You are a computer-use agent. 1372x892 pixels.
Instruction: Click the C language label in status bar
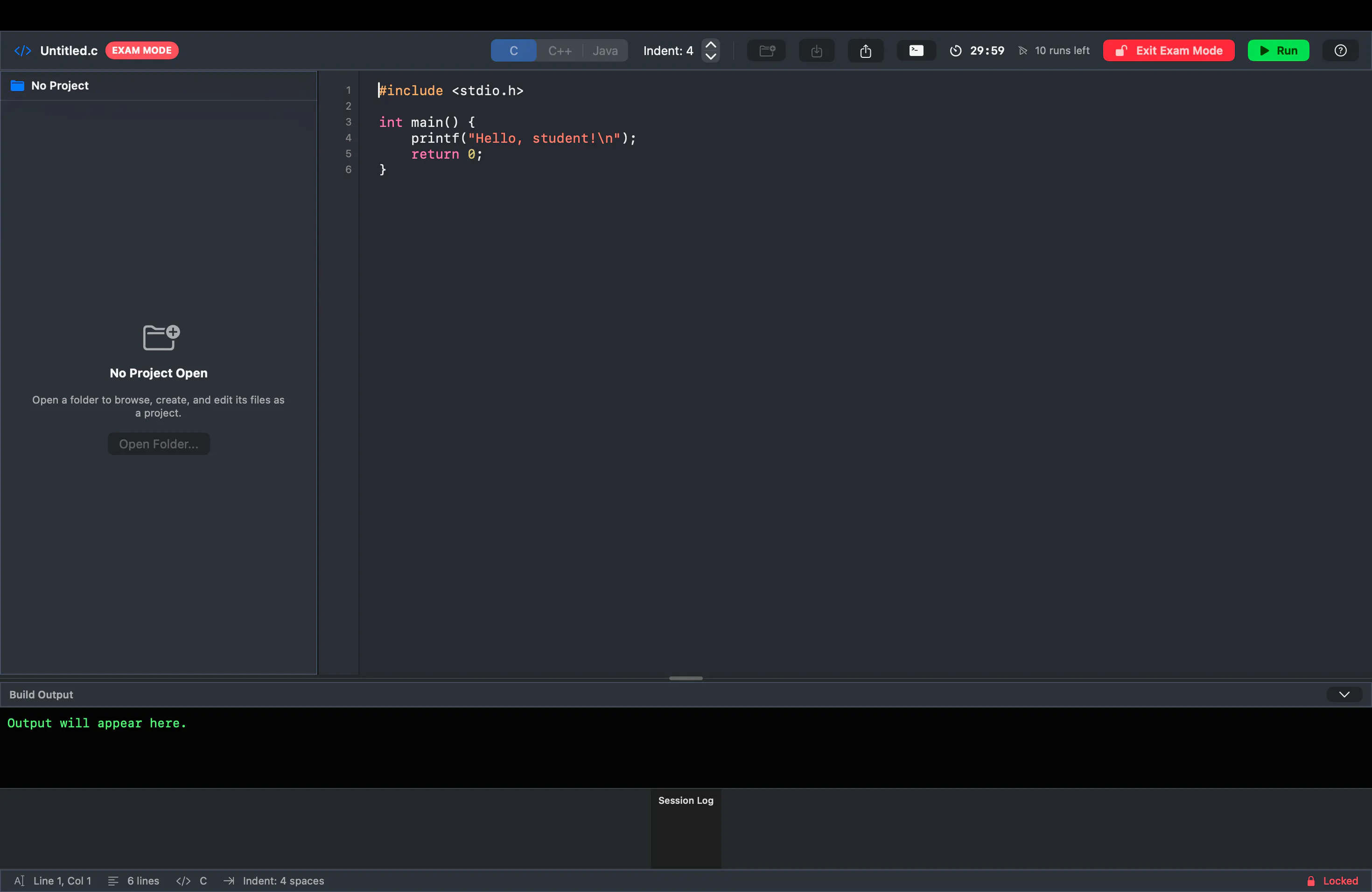(x=203, y=880)
